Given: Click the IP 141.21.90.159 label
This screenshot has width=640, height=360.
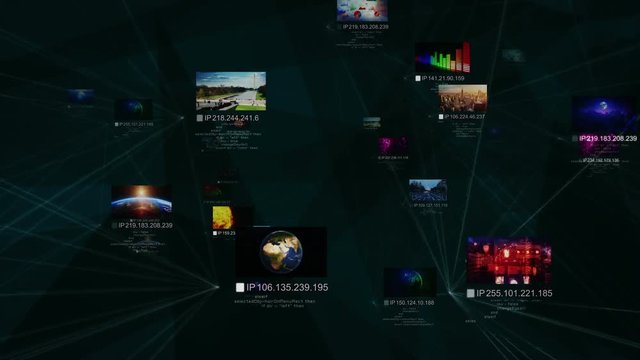Looking at the screenshot, I should tap(443, 78).
